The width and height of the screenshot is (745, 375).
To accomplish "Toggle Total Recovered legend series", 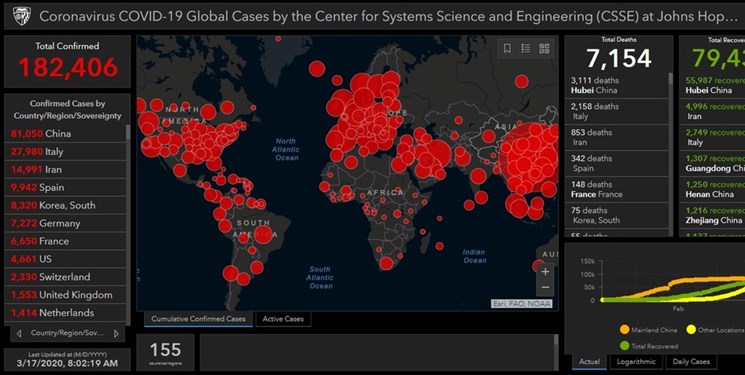I will [x=649, y=346].
